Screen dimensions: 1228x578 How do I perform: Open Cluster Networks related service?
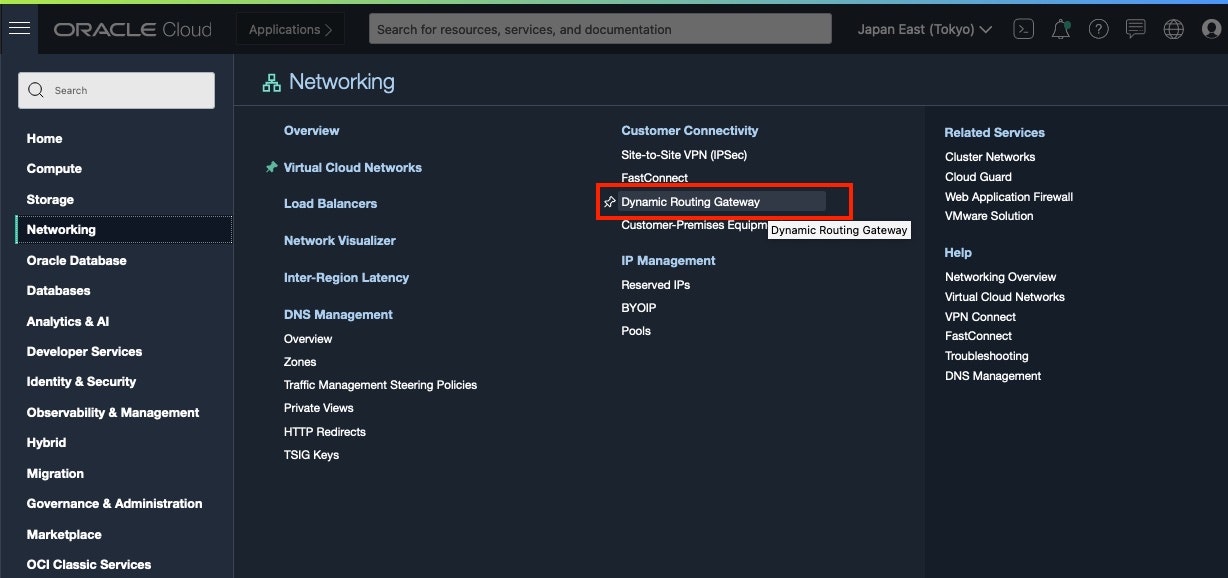(x=990, y=157)
